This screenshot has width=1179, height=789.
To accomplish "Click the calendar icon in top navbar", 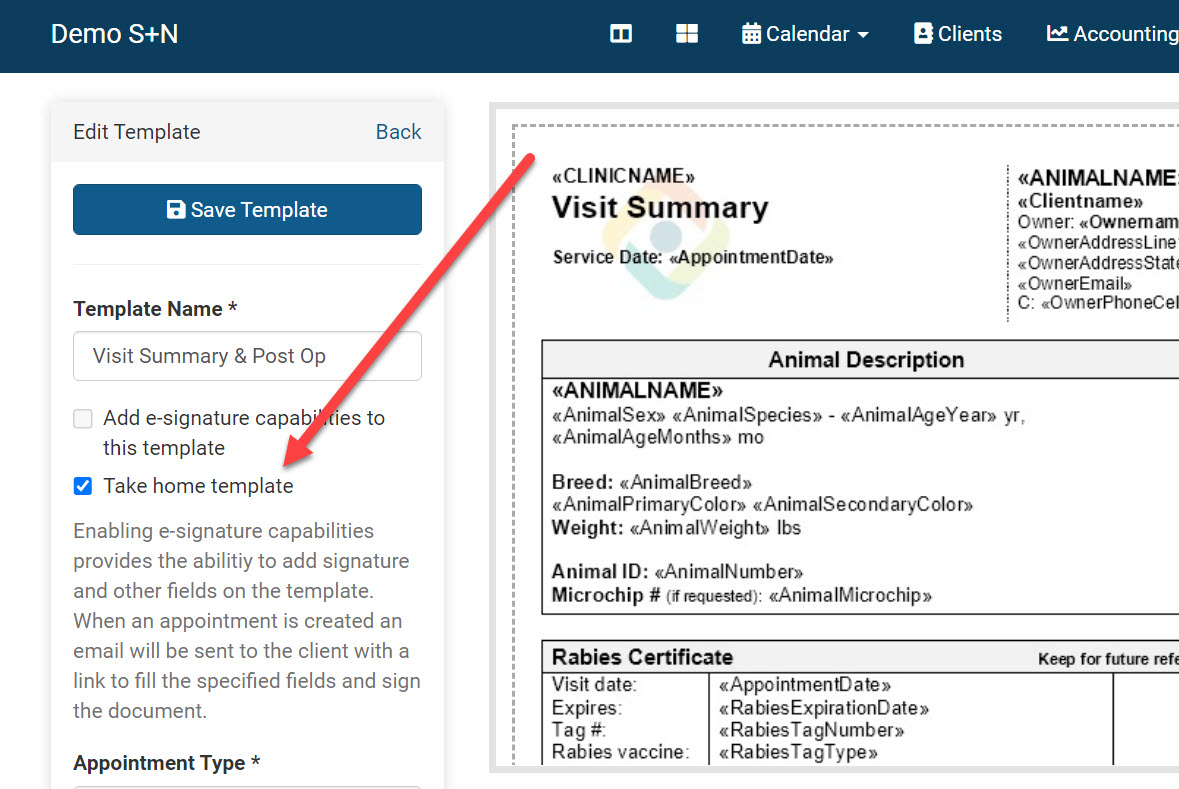I will click(751, 34).
